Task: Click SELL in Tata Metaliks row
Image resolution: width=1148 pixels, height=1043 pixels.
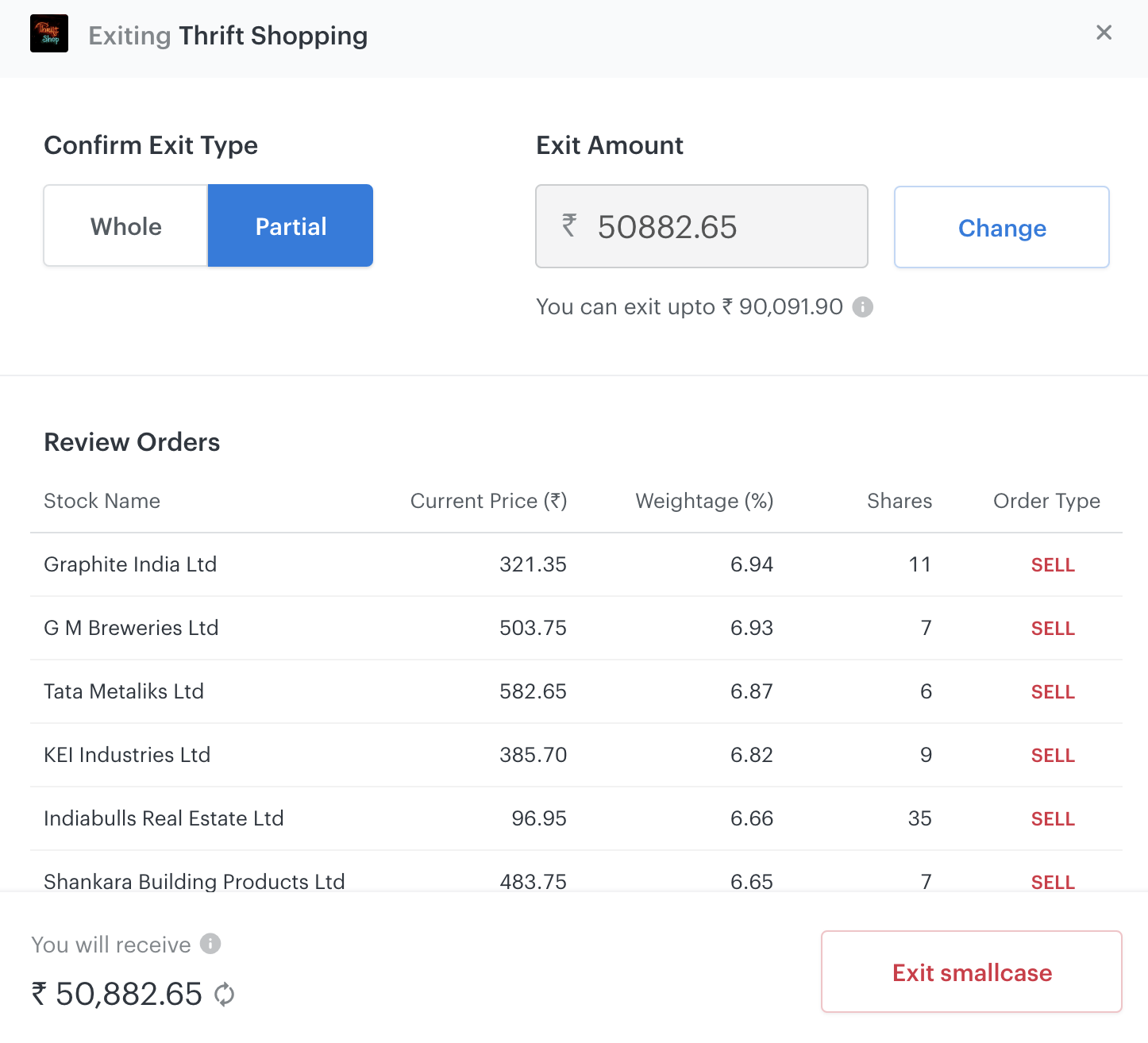Action: click(1053, 692)
